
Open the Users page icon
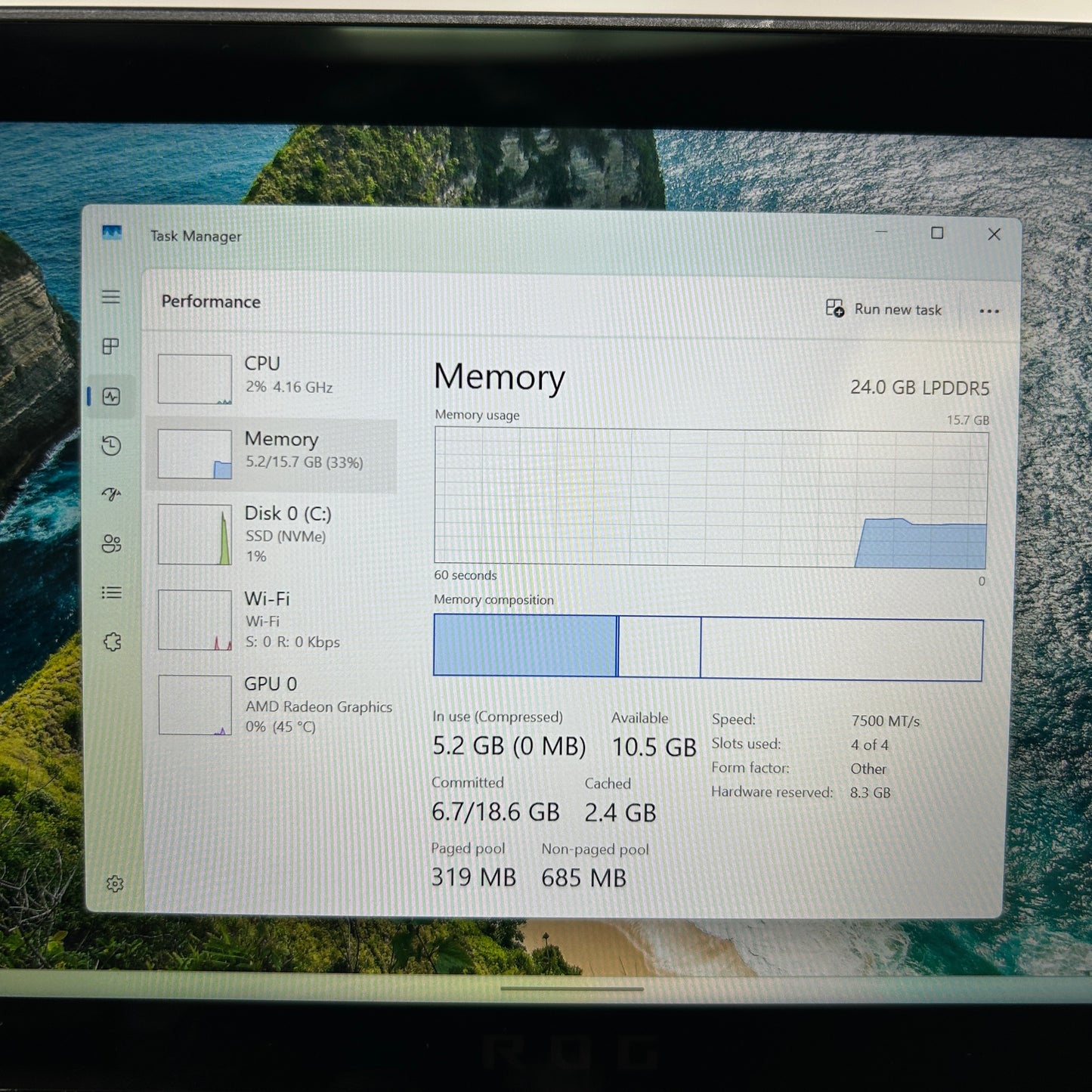coord(111,543)
